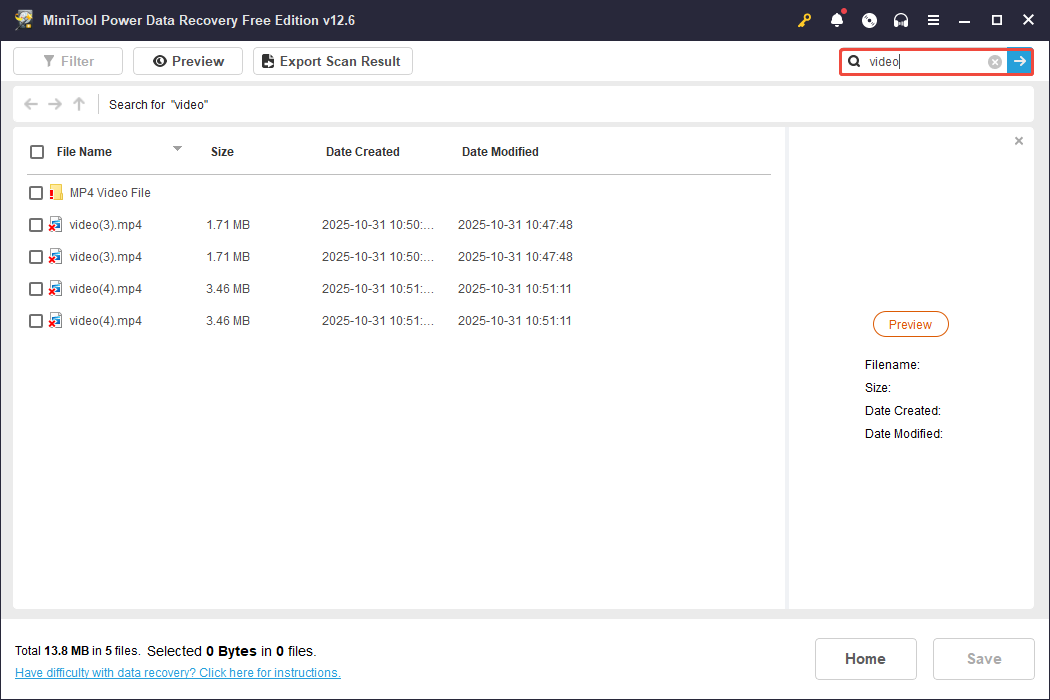Open the File Name sort dropdown

coord(177,151)
